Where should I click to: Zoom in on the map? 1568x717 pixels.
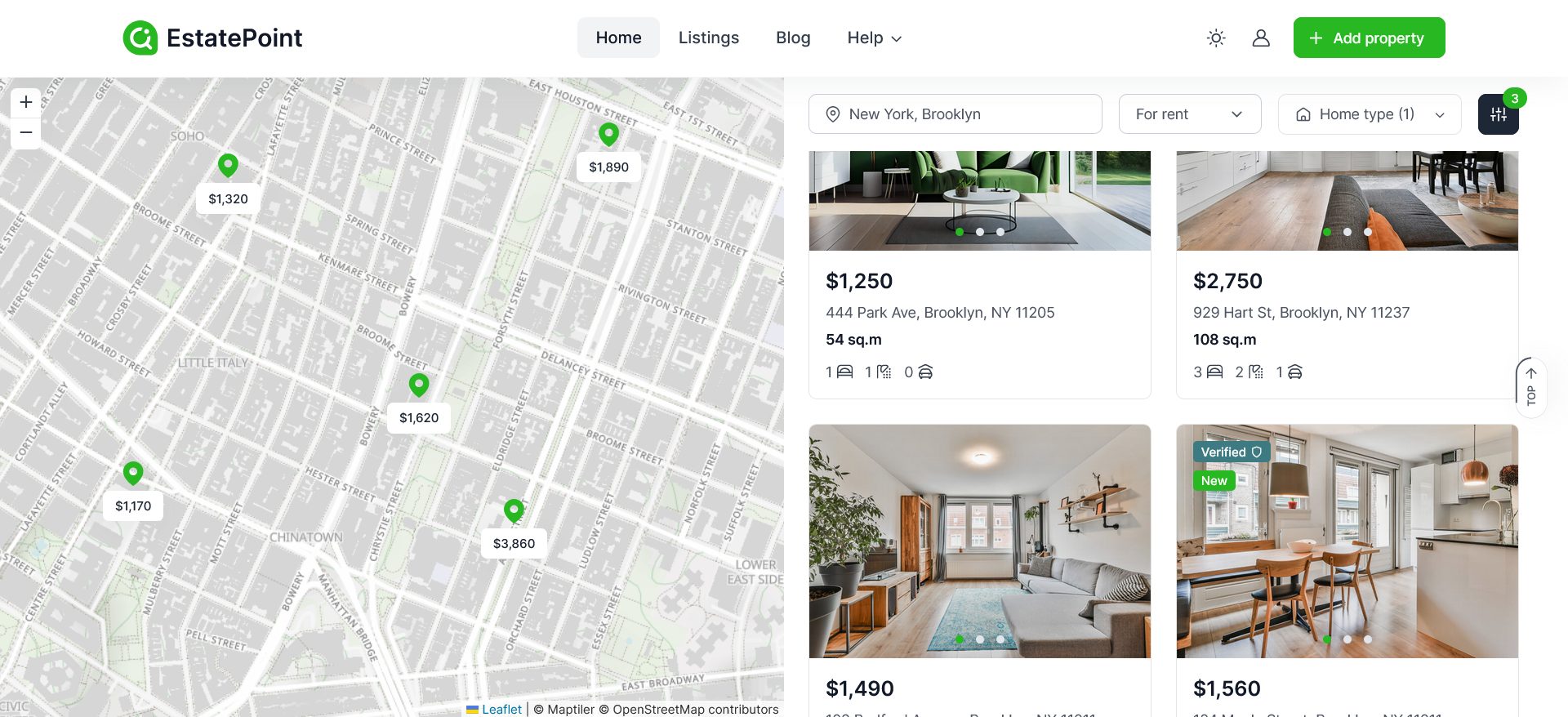pyautogui.click(x=26, y=102)
